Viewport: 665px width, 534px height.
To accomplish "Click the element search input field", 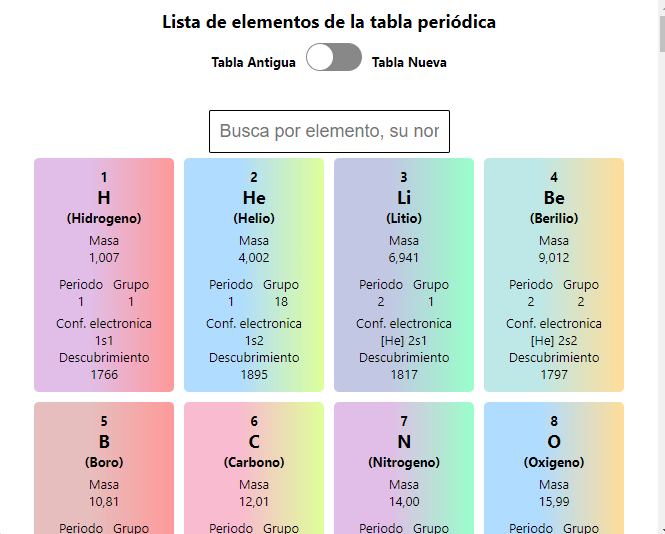I will 329,131.
